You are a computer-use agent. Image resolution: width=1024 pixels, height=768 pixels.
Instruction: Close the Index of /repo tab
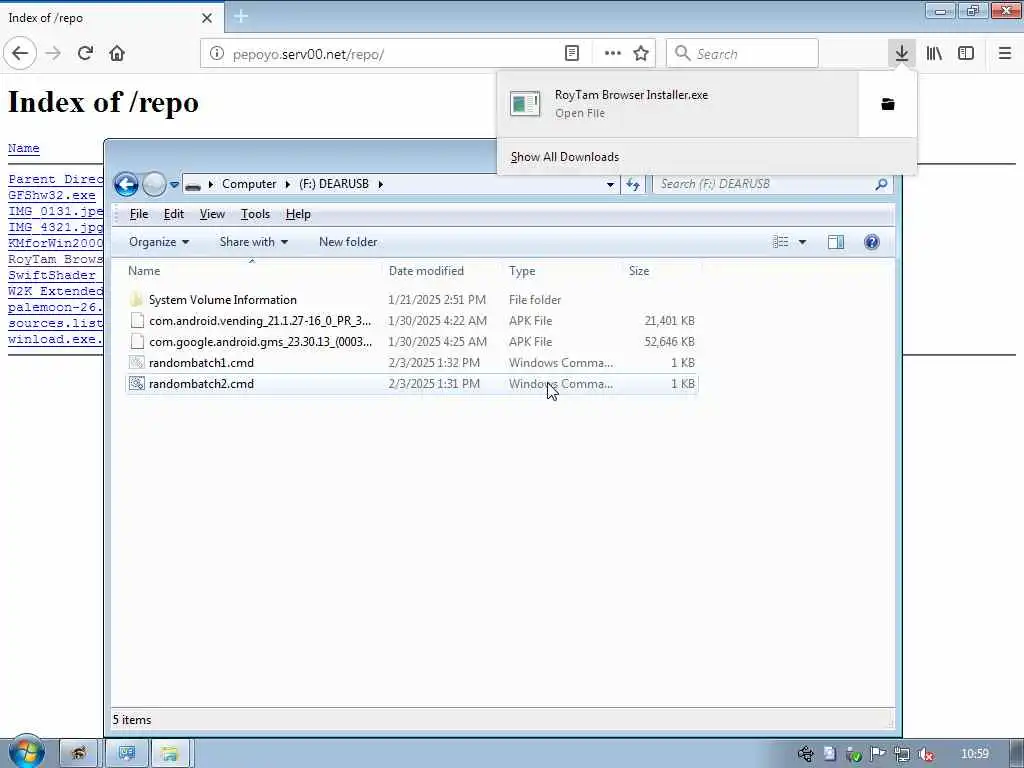(x=207, y=18)
